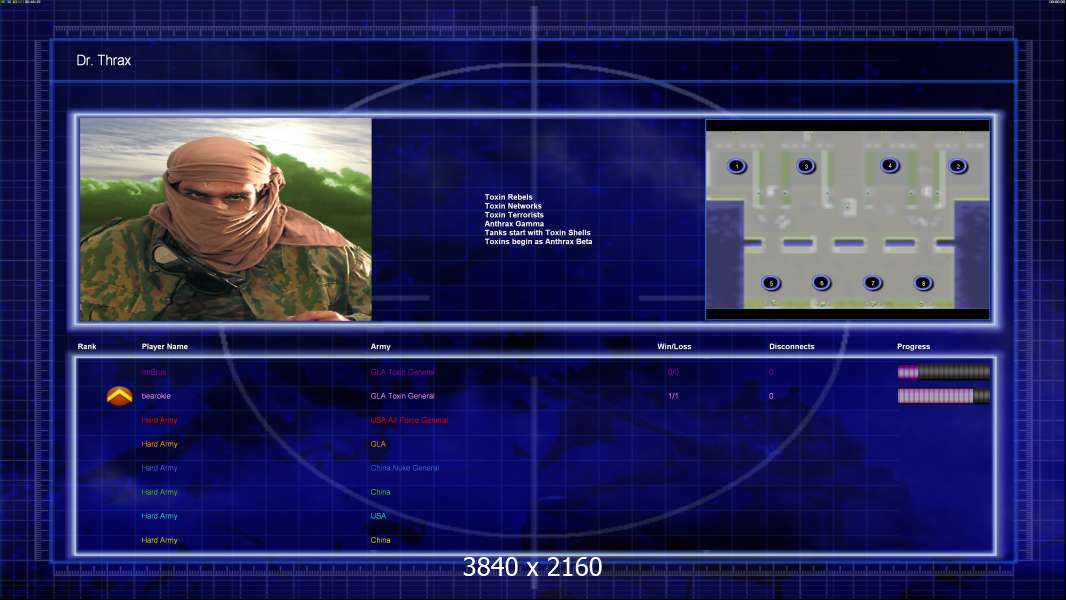Screen dimensions: 1066x600
Task: Select start position 8 on the map
Action: coord(923,283)
